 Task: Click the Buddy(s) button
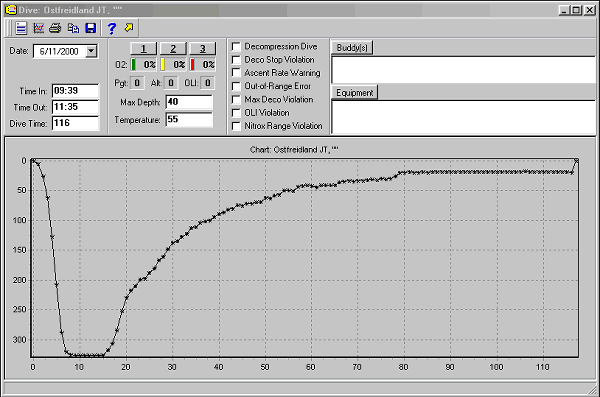click(352, 47)
